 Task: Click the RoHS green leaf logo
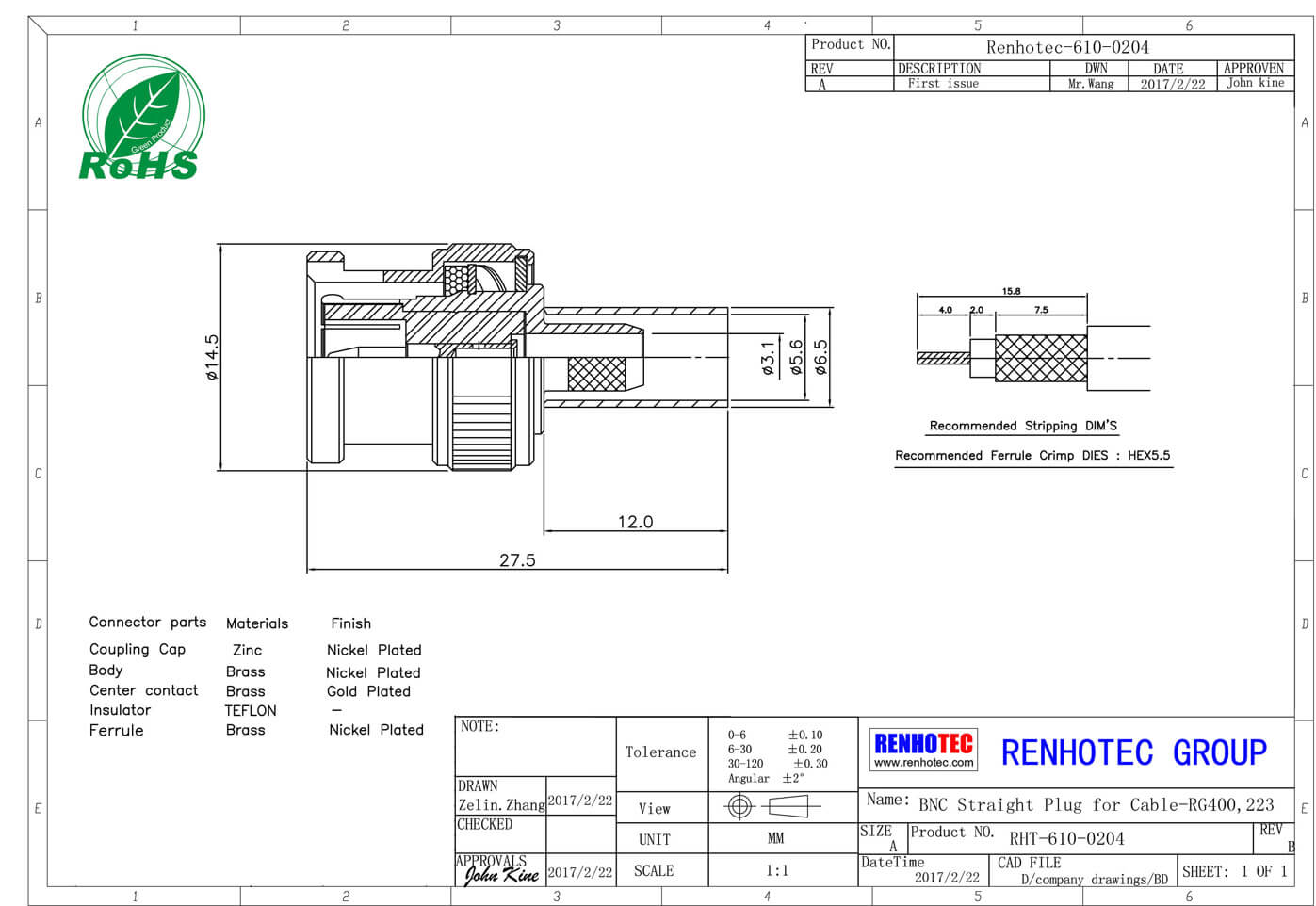(x=141, y=118)
